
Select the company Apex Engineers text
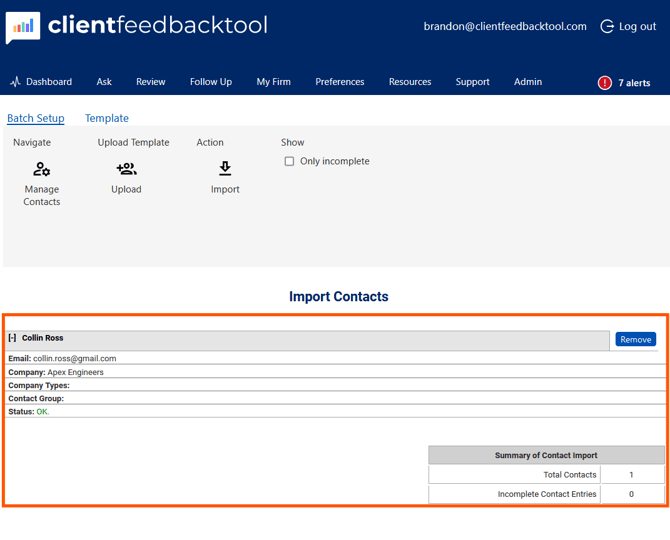pyautogui.click(x=75, y=372)
